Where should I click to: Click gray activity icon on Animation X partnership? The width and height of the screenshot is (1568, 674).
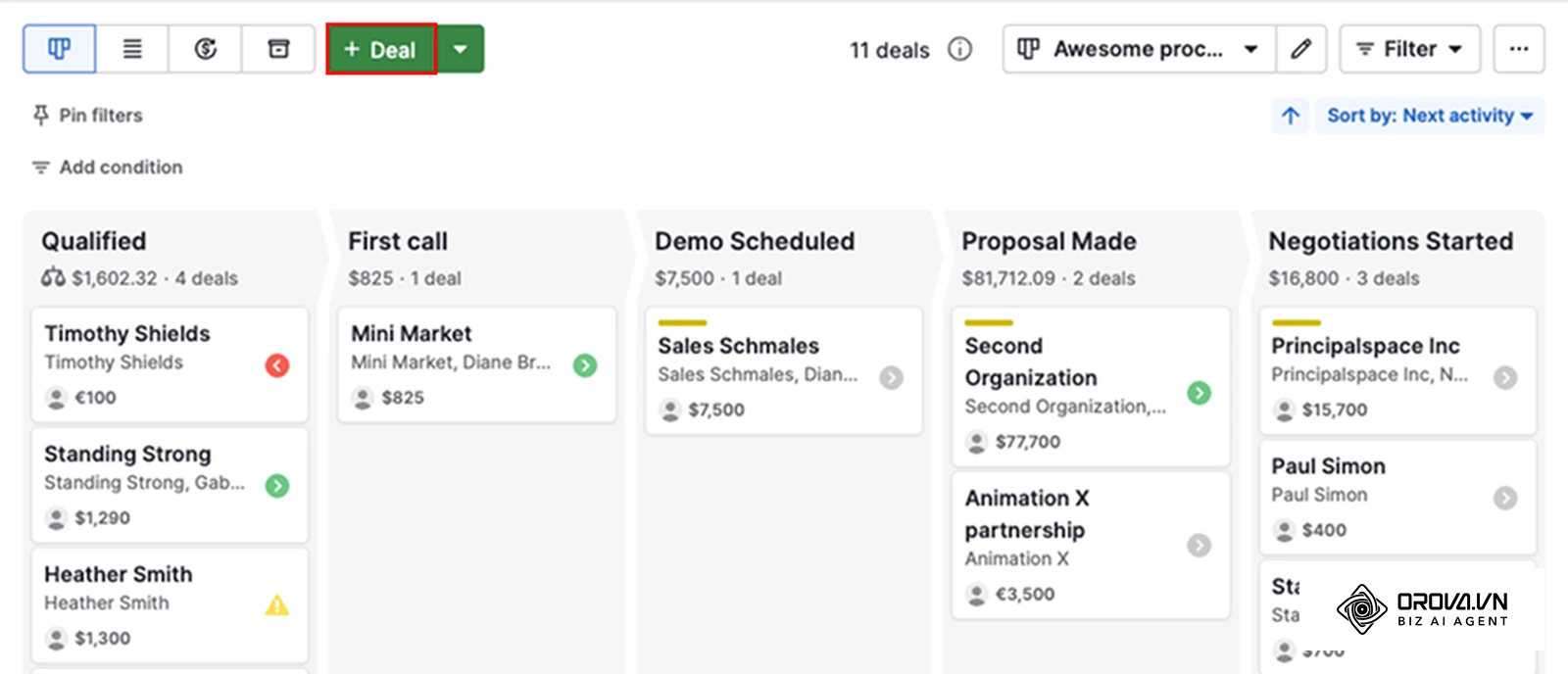pos(1199,546)
